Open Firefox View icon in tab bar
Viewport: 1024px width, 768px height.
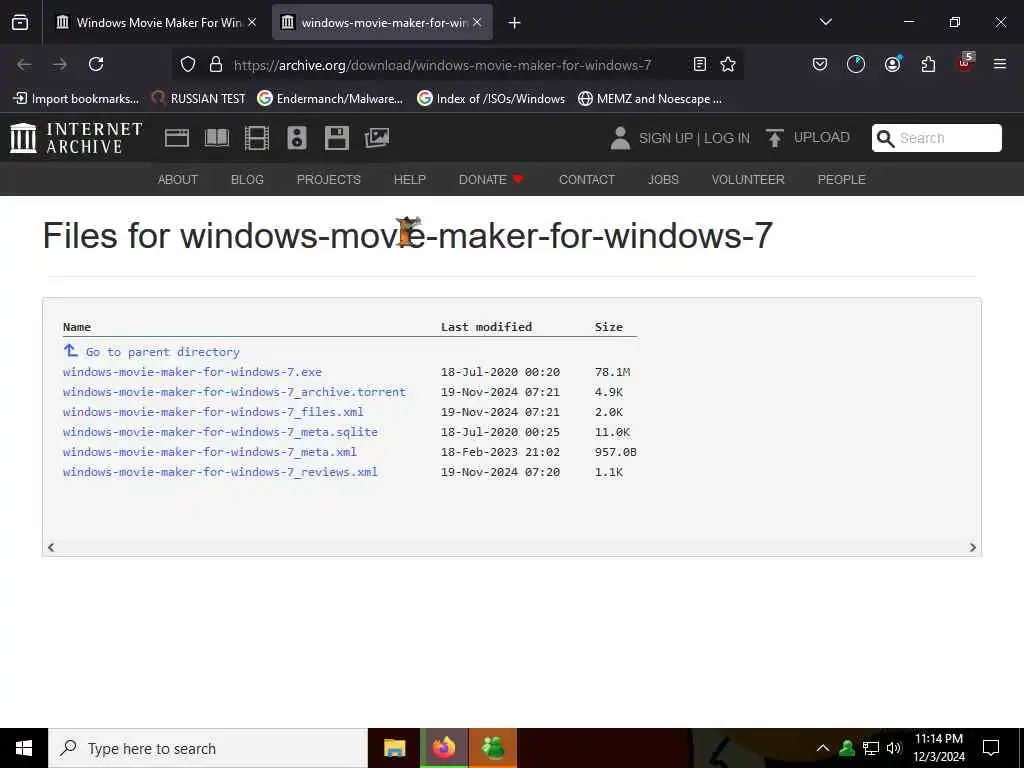(20, 22)
